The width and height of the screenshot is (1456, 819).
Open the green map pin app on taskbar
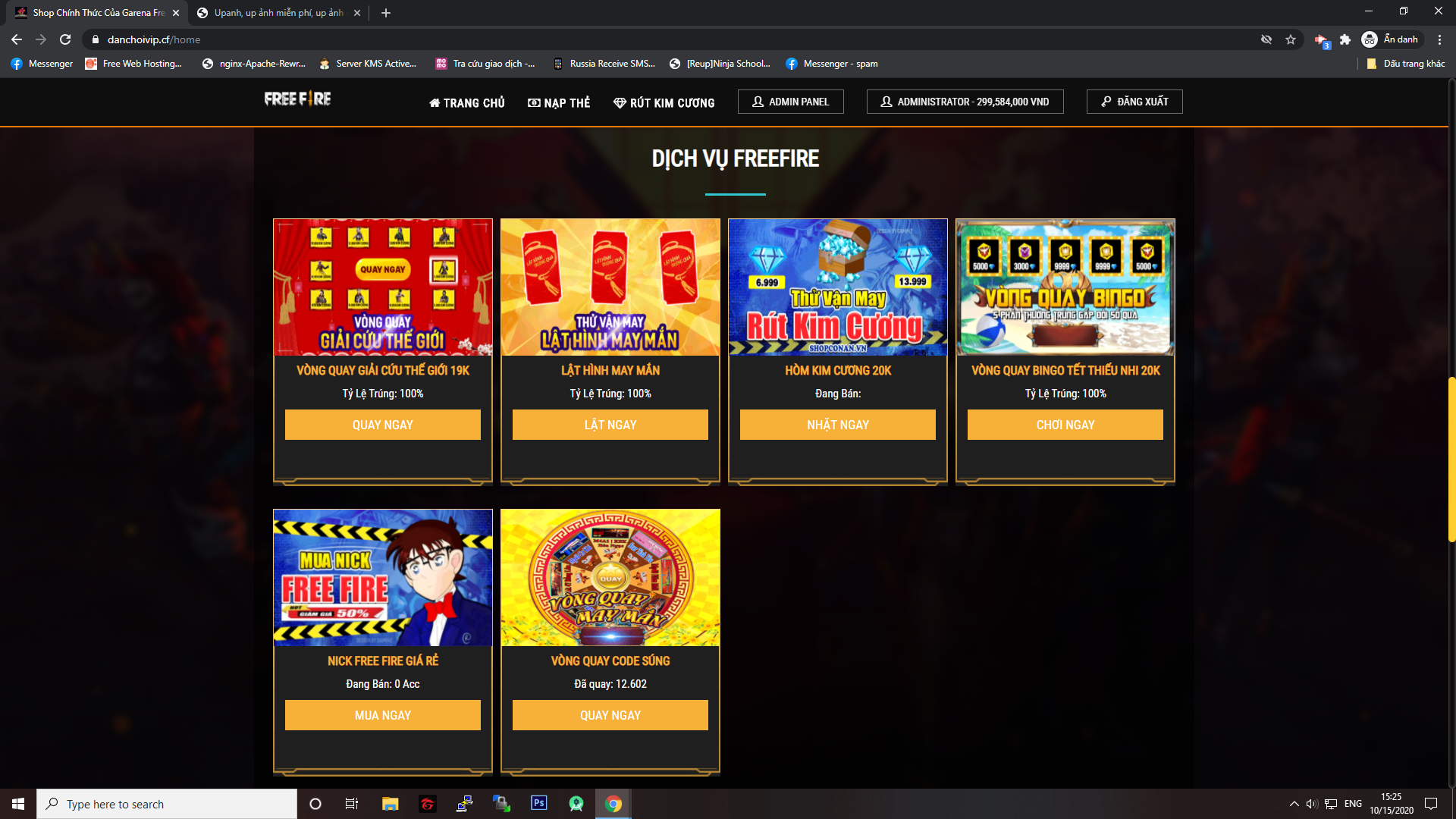(576, 804)
